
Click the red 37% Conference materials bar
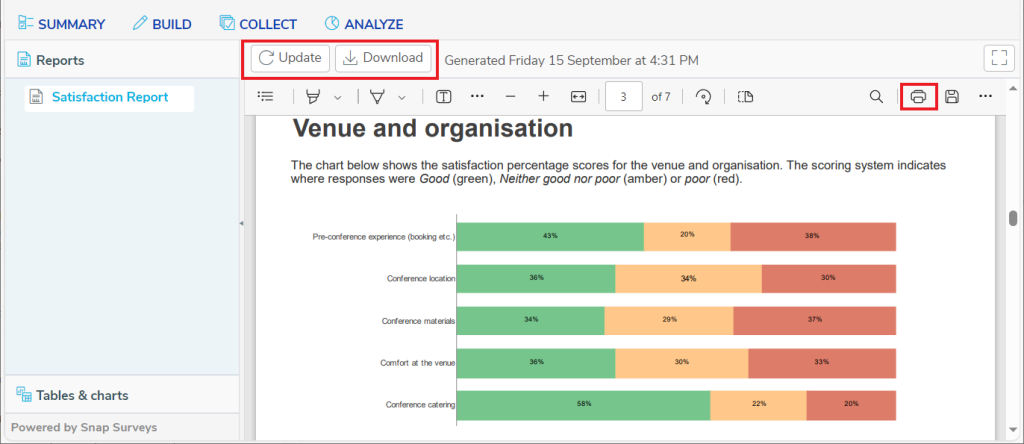tap(814, 321)
